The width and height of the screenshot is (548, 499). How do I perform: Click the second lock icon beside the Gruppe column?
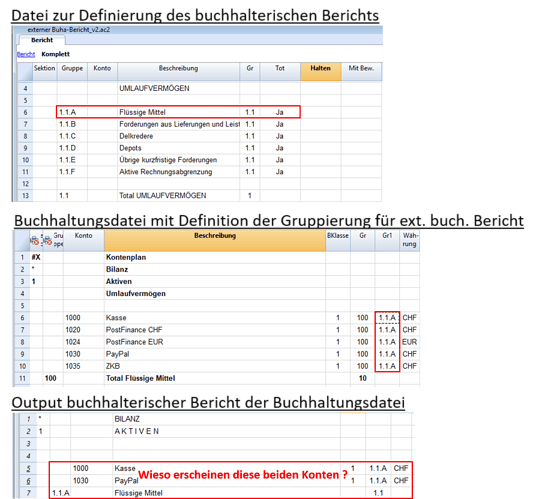pyautogui.click(x=48, y=240)
